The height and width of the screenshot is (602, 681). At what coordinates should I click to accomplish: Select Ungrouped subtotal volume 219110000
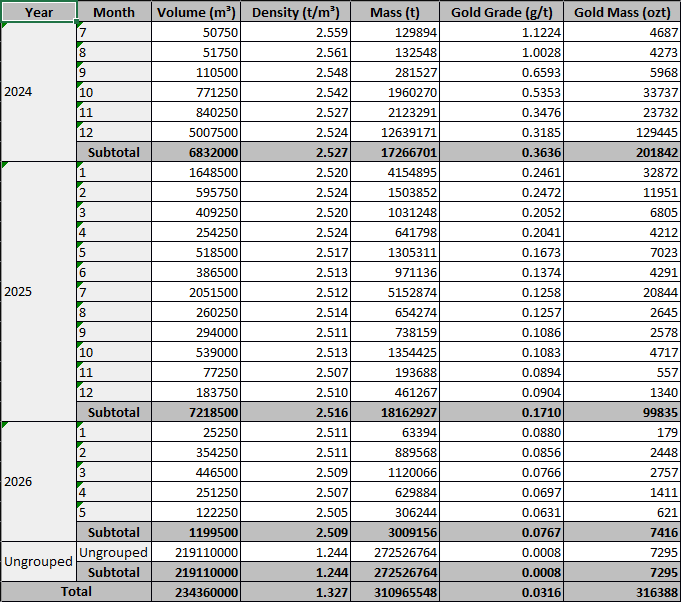click(196, 572)
